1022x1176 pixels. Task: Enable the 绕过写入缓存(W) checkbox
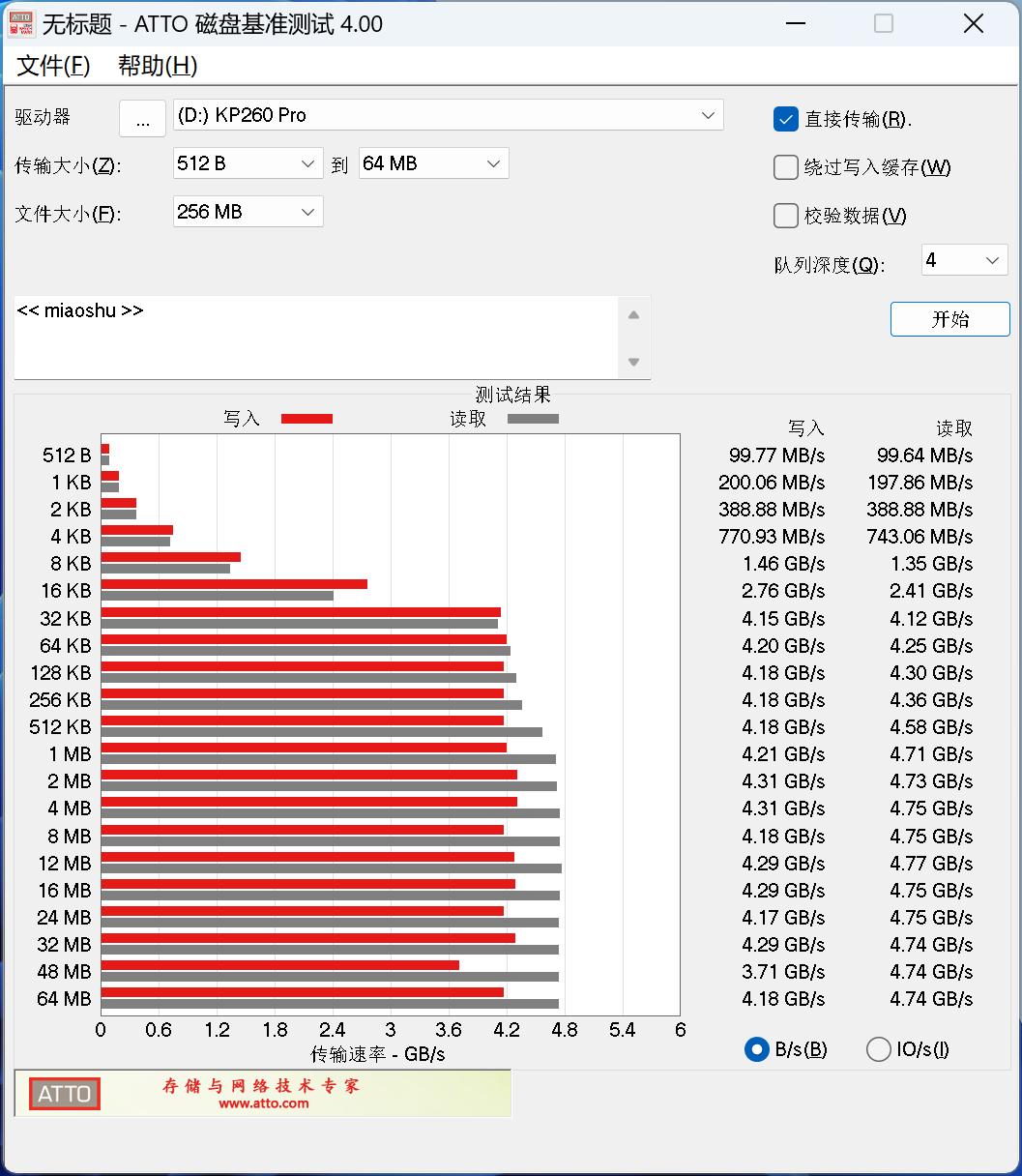pos(785,167)
